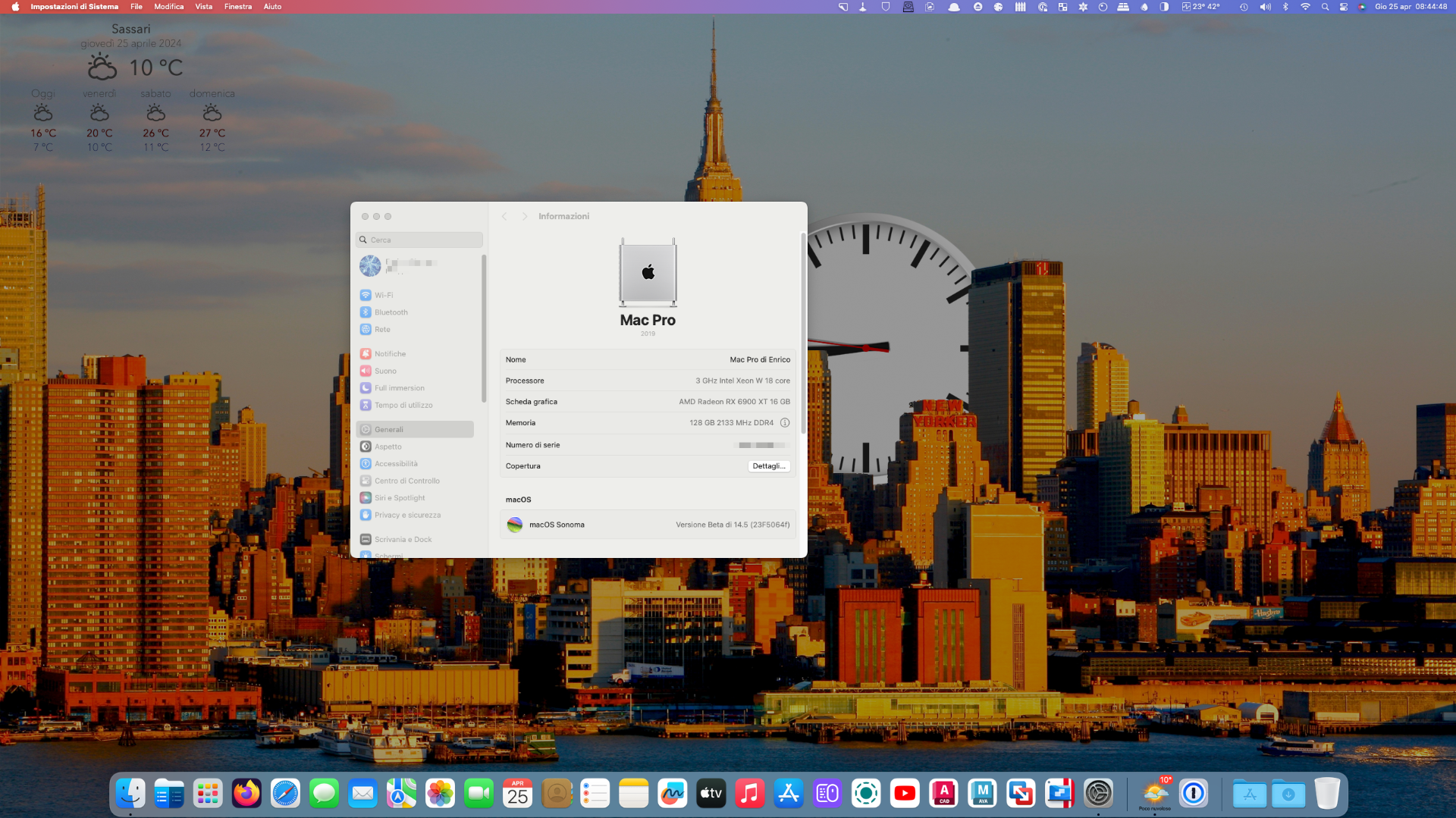
Task: Open Notifiche settings pane
Action: (390, 354)
